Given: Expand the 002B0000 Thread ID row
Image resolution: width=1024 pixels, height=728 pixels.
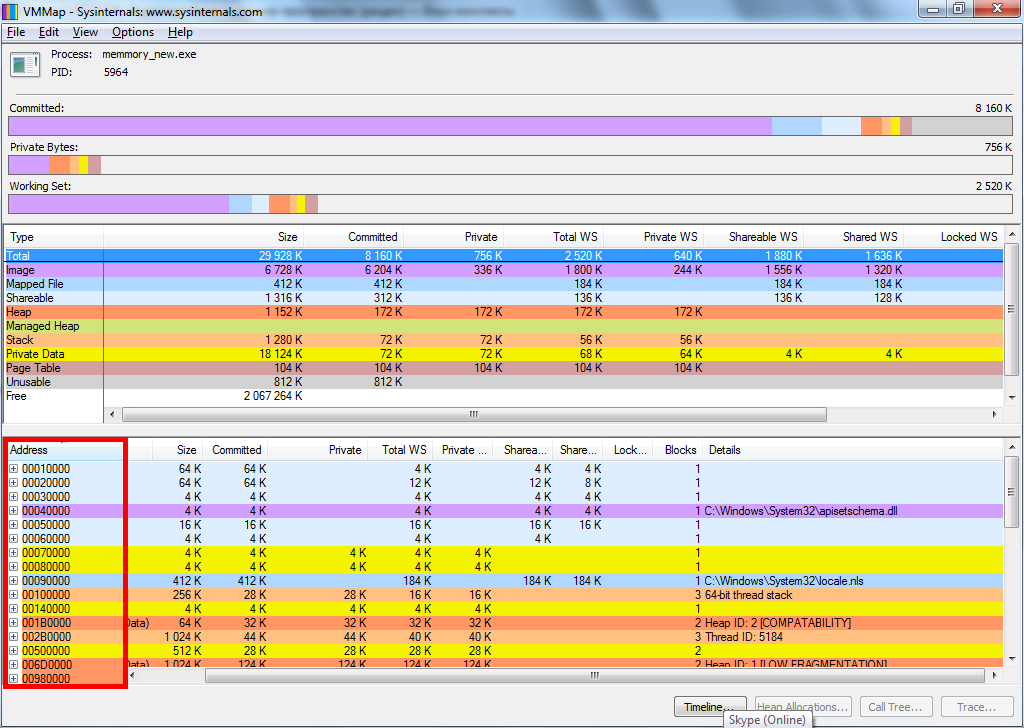Looking at the screenshot, I should (x=13, y=637).
